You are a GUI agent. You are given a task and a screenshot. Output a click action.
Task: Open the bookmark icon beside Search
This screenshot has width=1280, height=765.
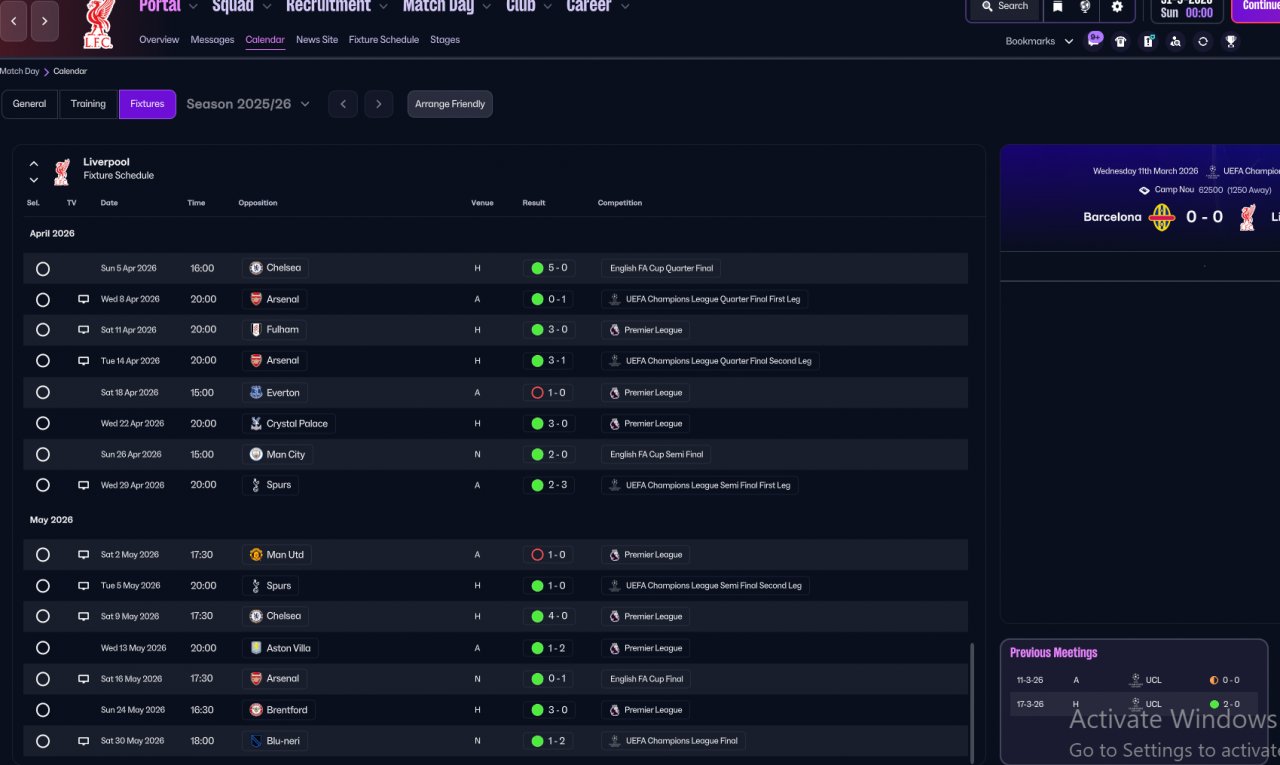click(x=1057, y=7)
